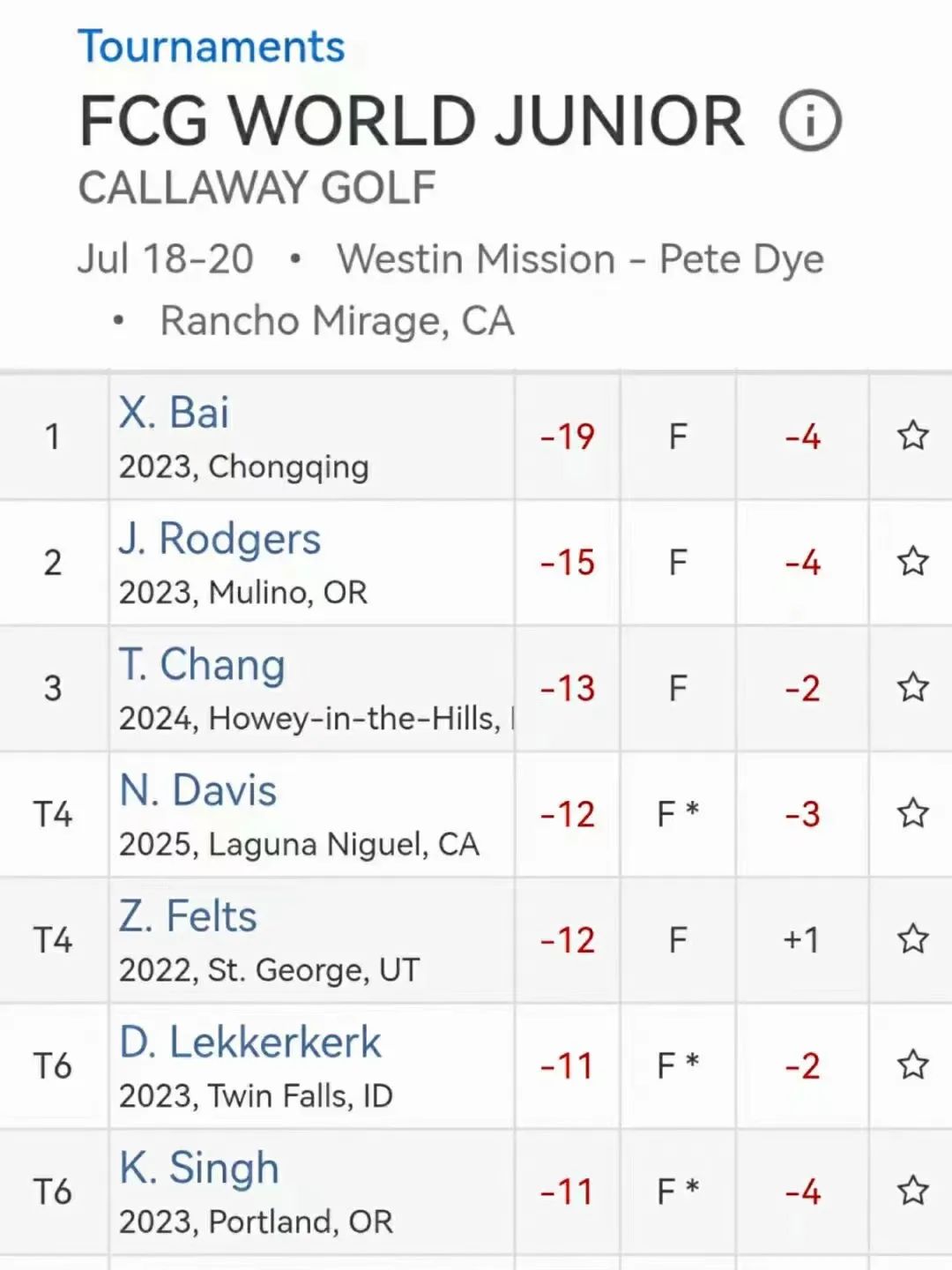The width and height of the screenshot is (952, 1270).
Task: Star J. Rodgers as a favorite
Action: tap(912, 562)
